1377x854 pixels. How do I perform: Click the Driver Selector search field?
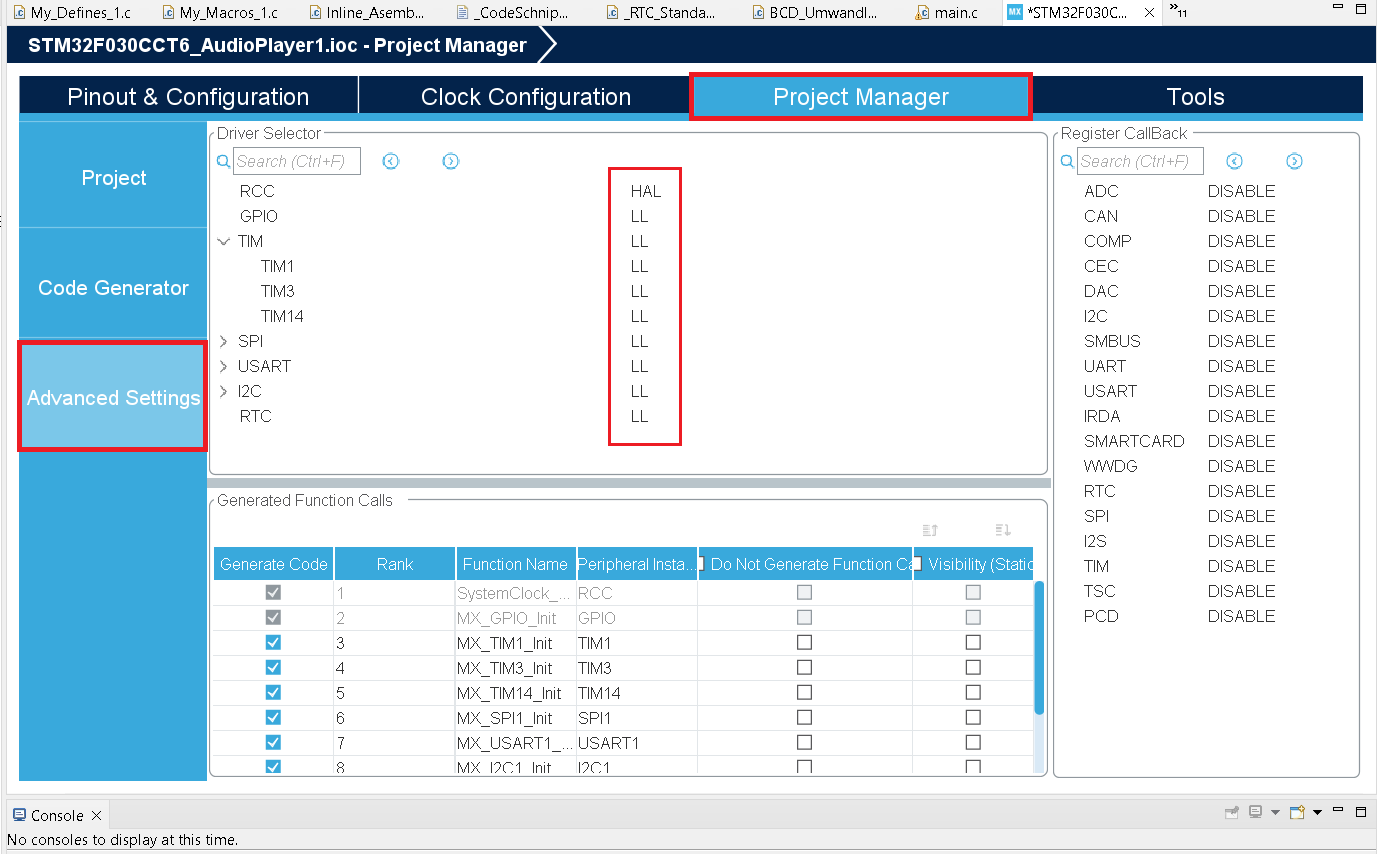click(x=297, y=161)
